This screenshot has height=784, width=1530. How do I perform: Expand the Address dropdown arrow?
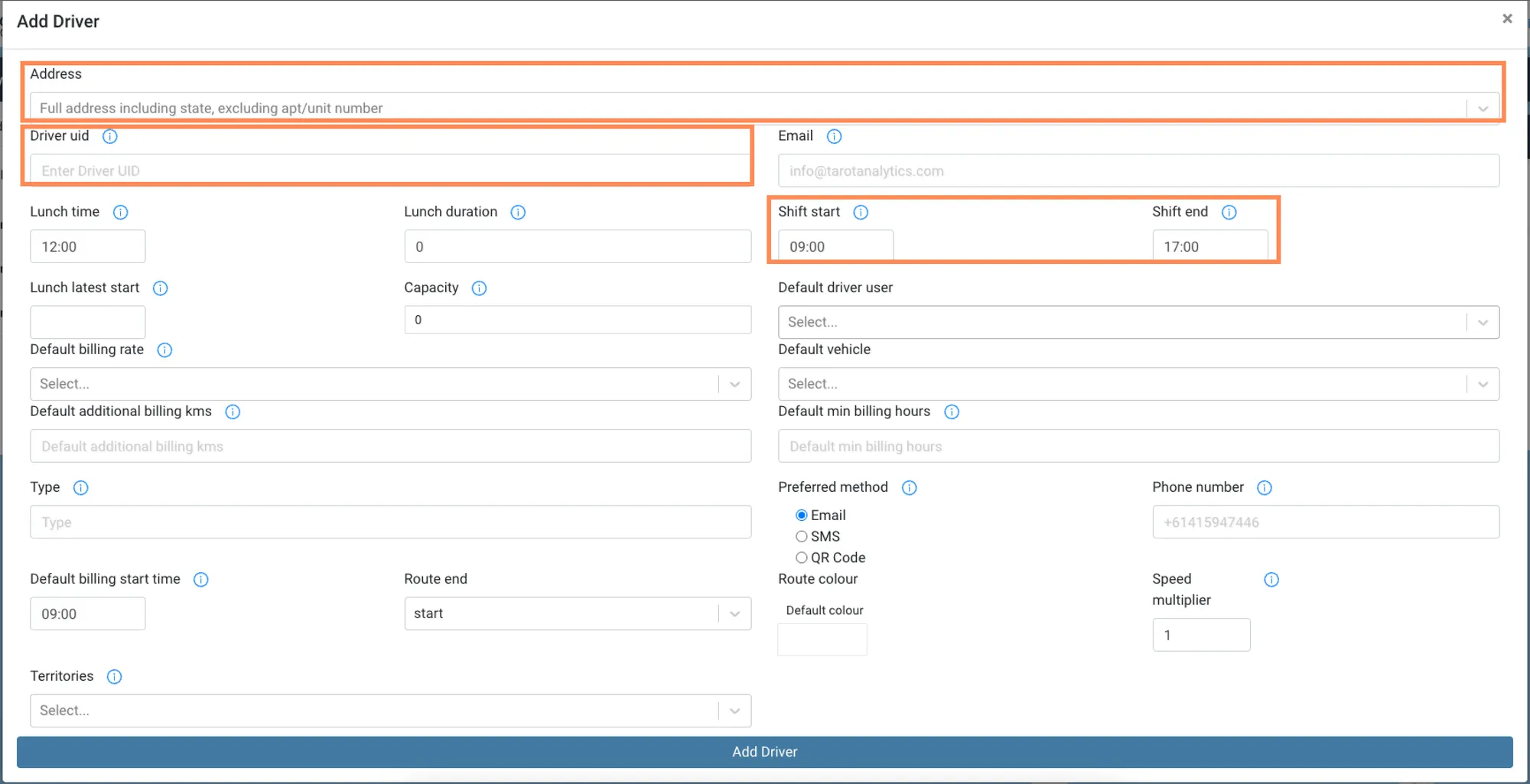pos(1483,109)
